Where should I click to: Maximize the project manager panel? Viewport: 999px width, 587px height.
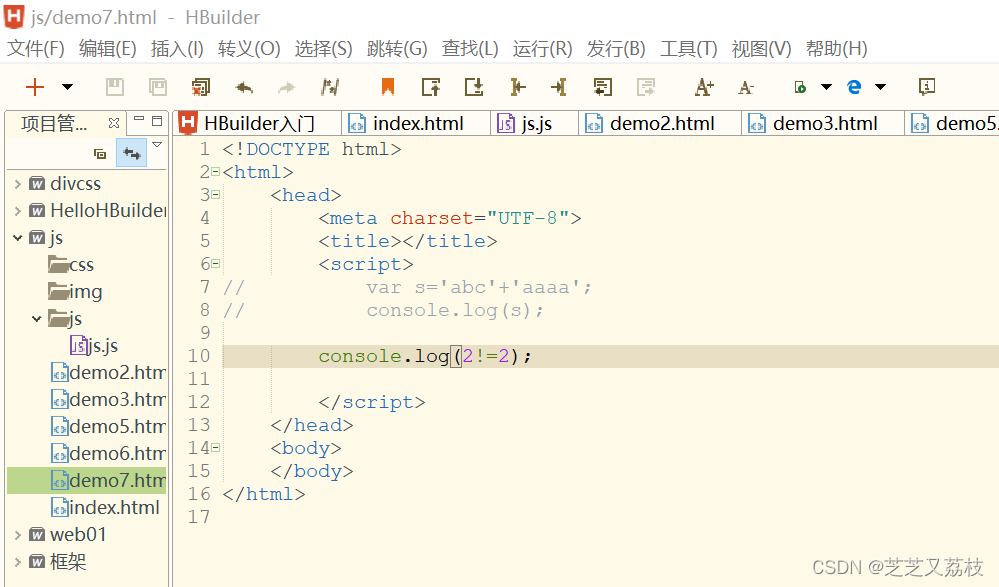157,120
